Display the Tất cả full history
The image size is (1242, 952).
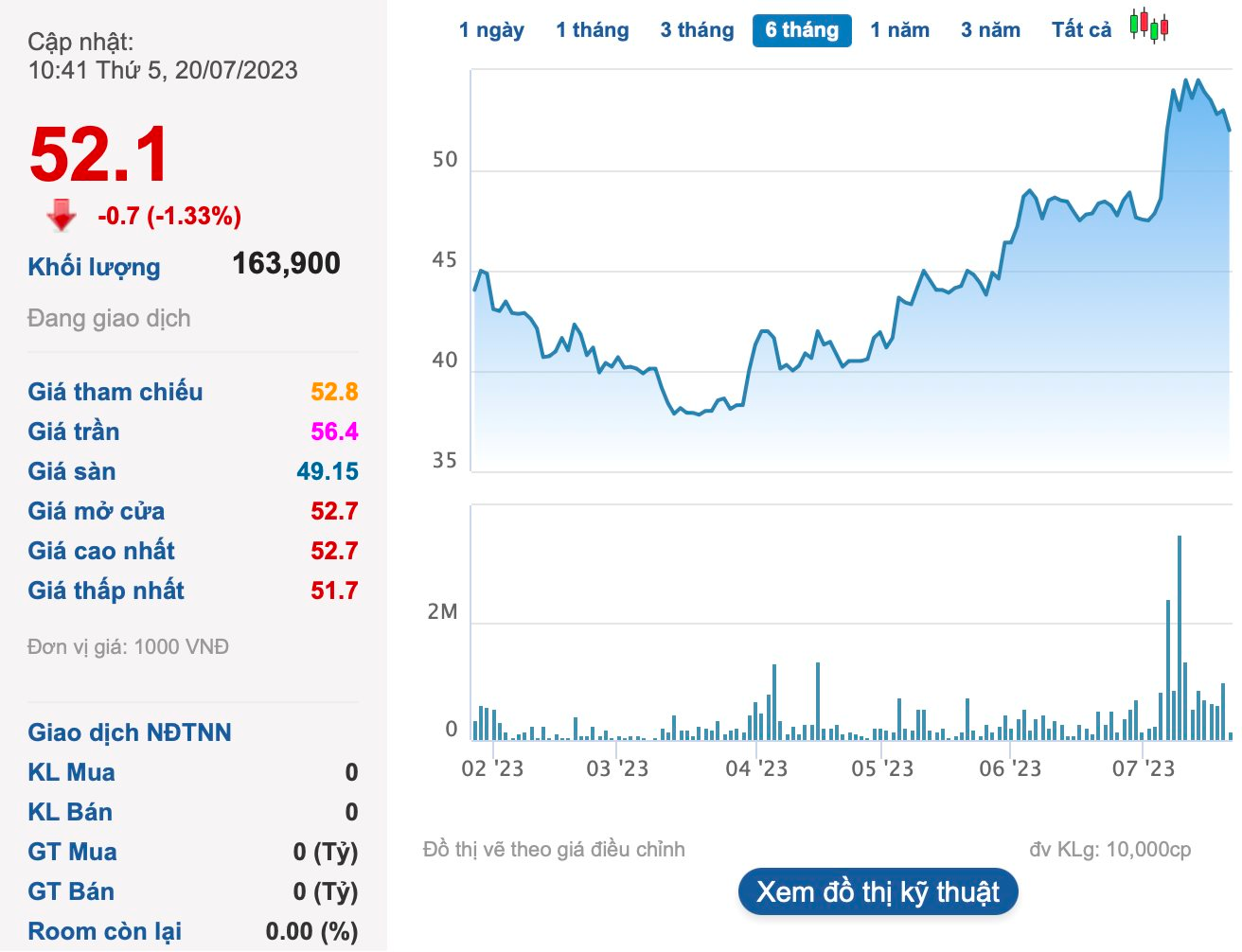coord(1081,30)
